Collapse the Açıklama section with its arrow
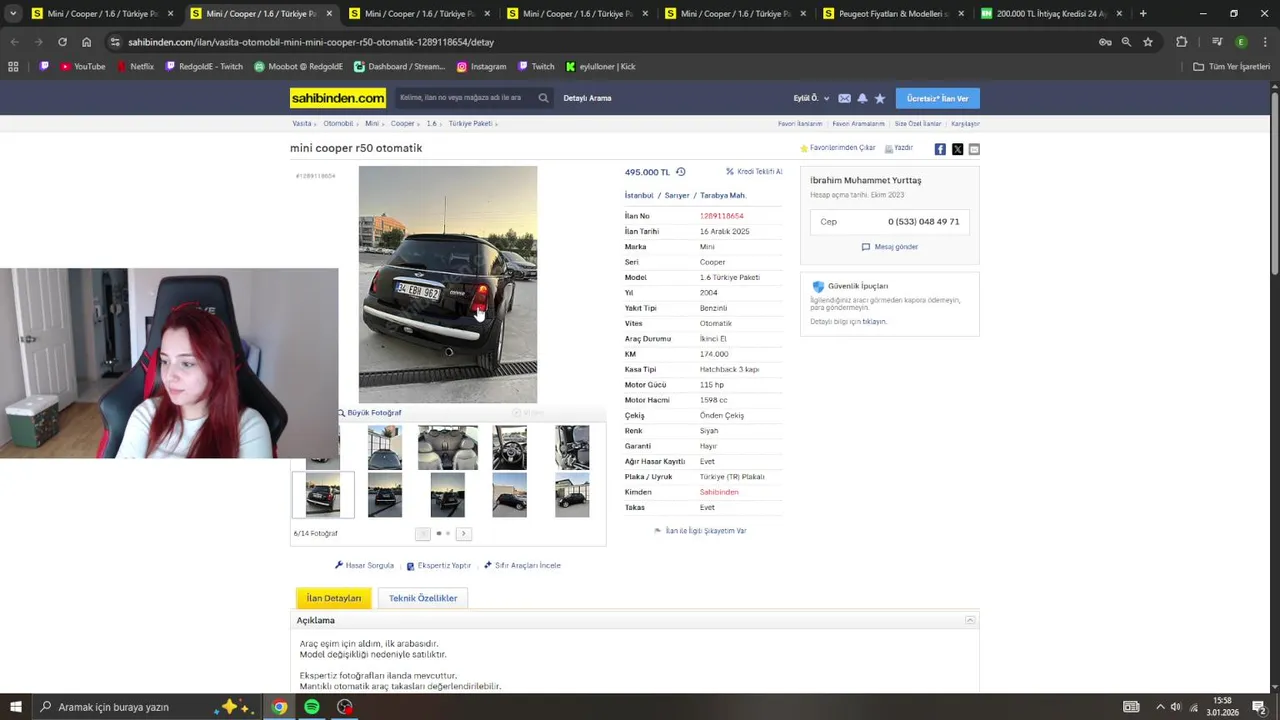 pos(969,620)
